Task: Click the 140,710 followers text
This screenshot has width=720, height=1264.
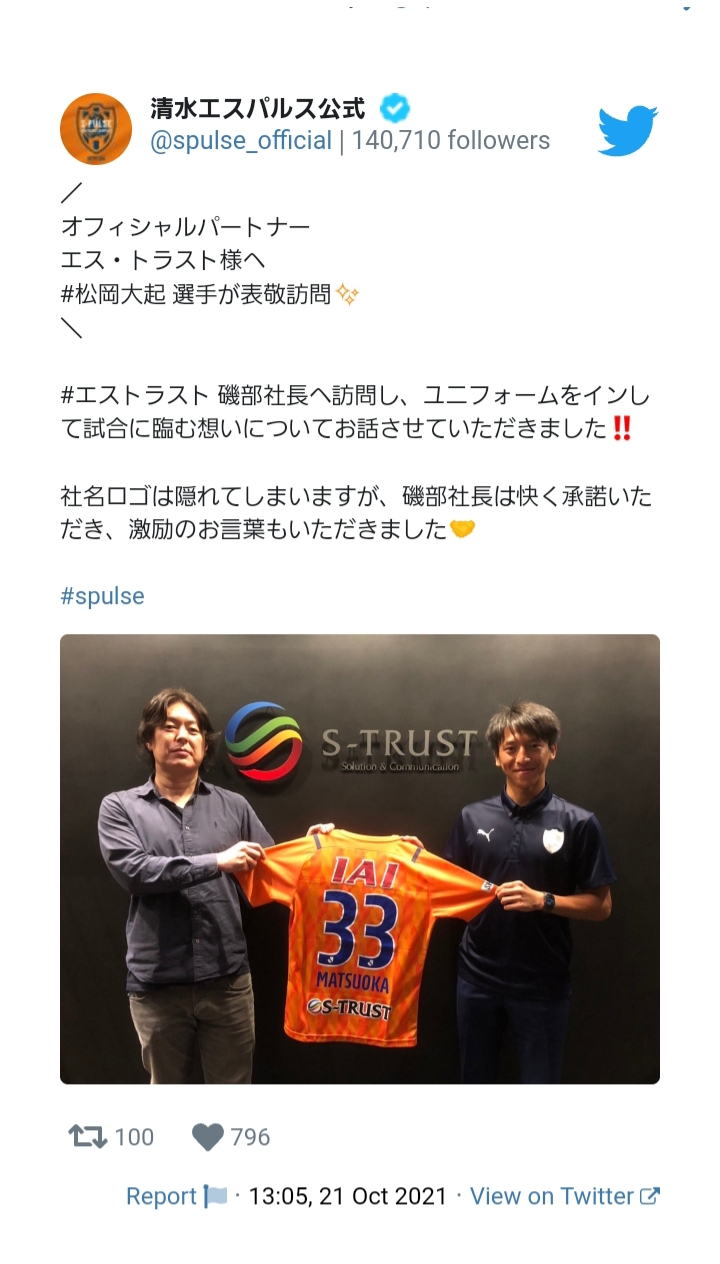Action: tap(451, 141)
